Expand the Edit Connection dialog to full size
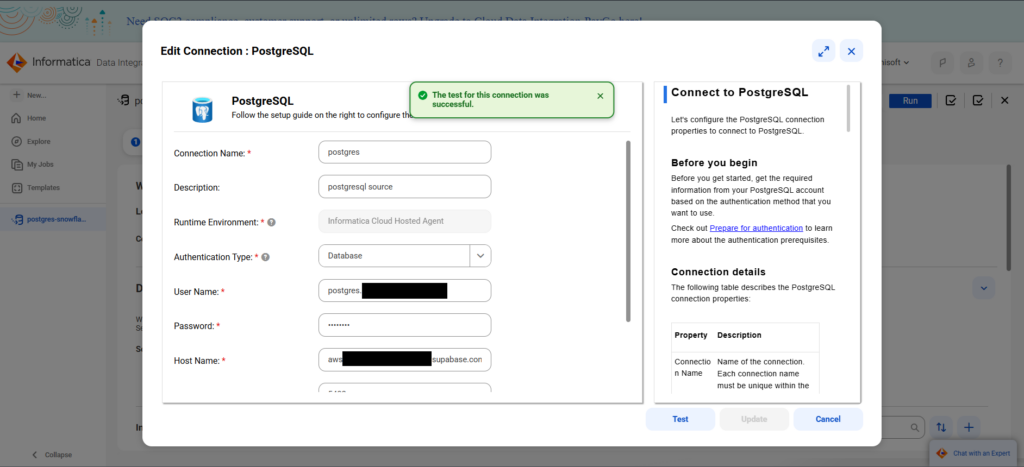 click(x=824, y=51)
